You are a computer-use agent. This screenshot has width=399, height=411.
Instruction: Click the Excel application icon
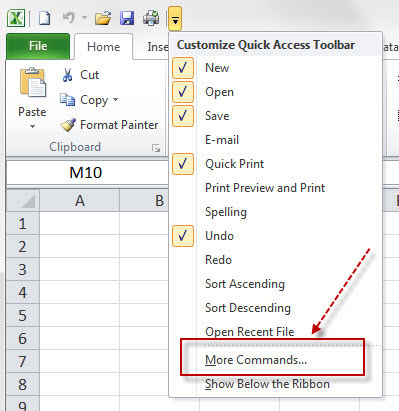click(x=16, y=18)
